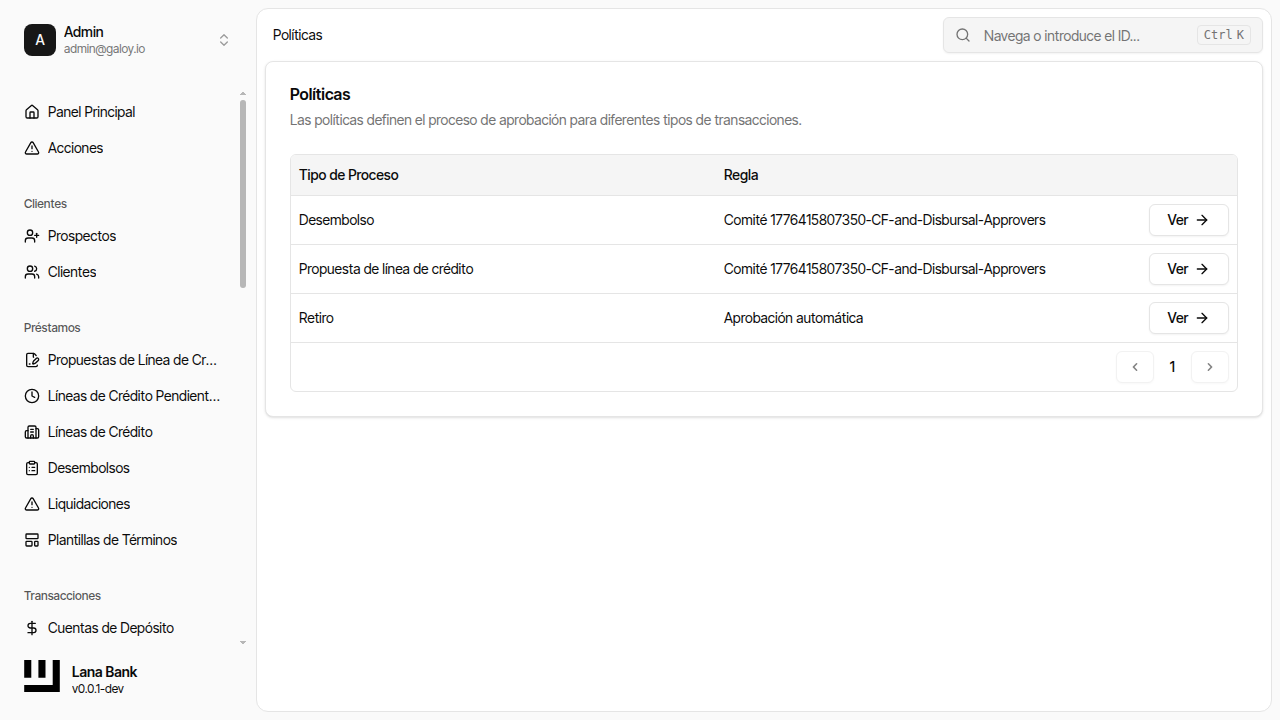
Task: Click Ver for the Retiro policy
Action: pos(1188,318)
